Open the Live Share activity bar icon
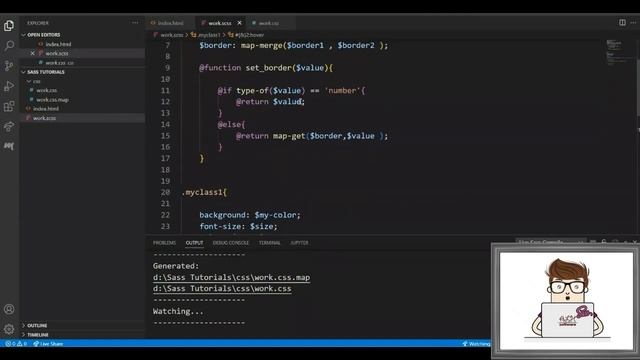The image size is (640, 360). (9, 127)
